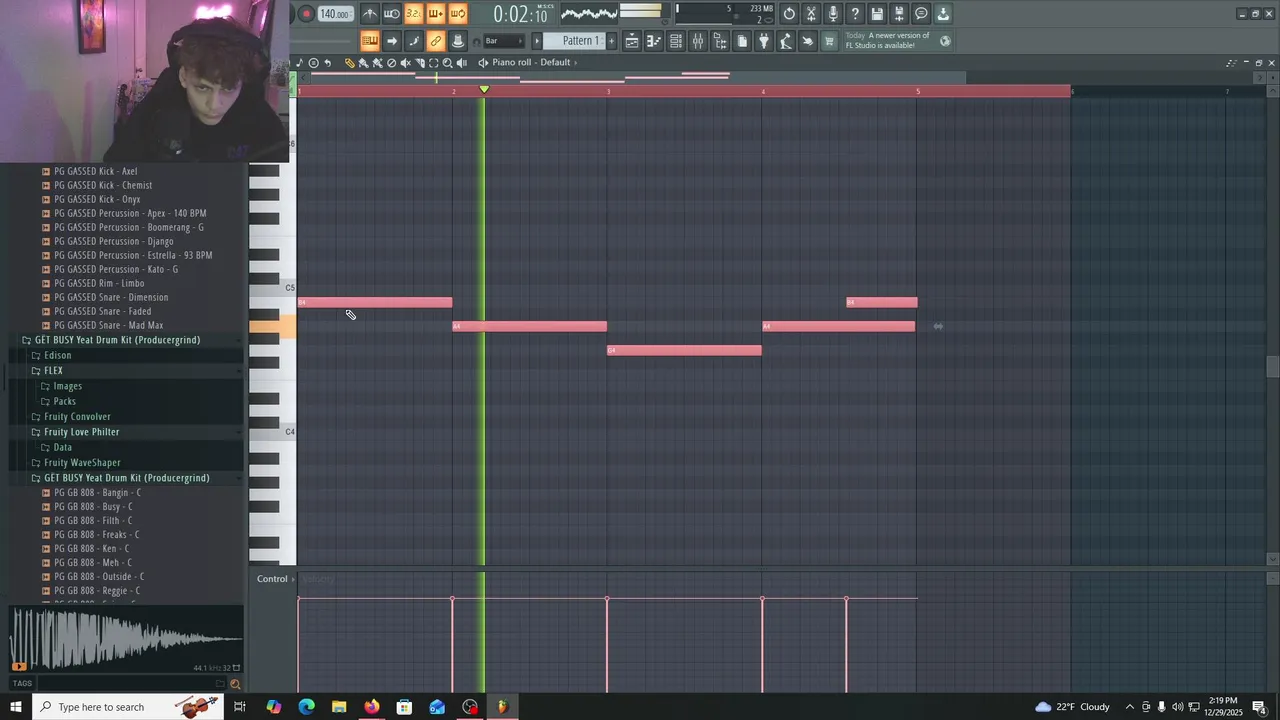Image resolution: width=1280 pixels, height=720 pixels.
Task: Open Firefox from the taskbar
Action: pos(371,707)
